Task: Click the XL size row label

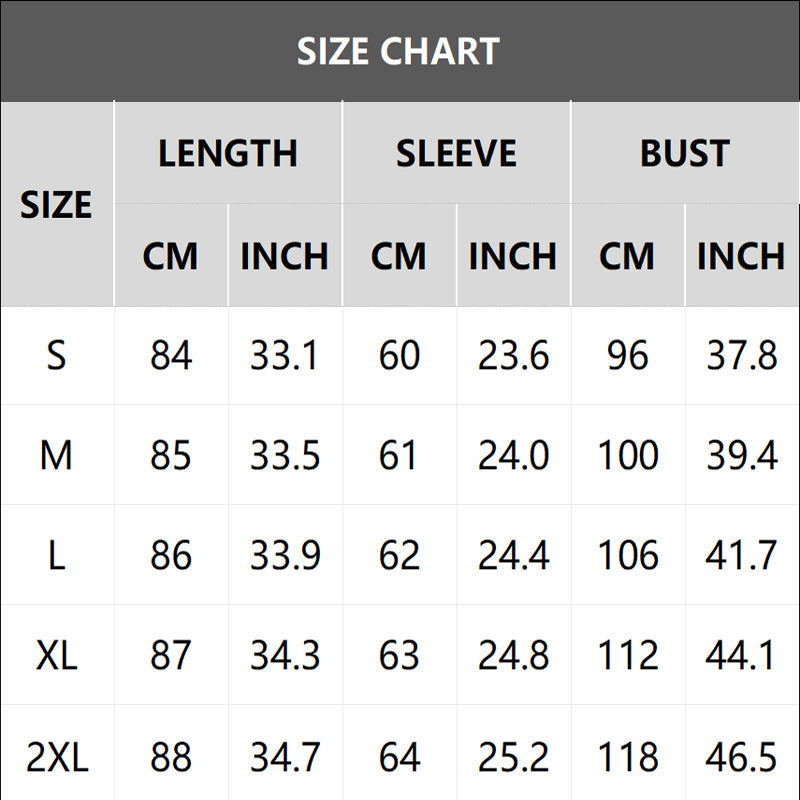Action: tap(56, 656)
